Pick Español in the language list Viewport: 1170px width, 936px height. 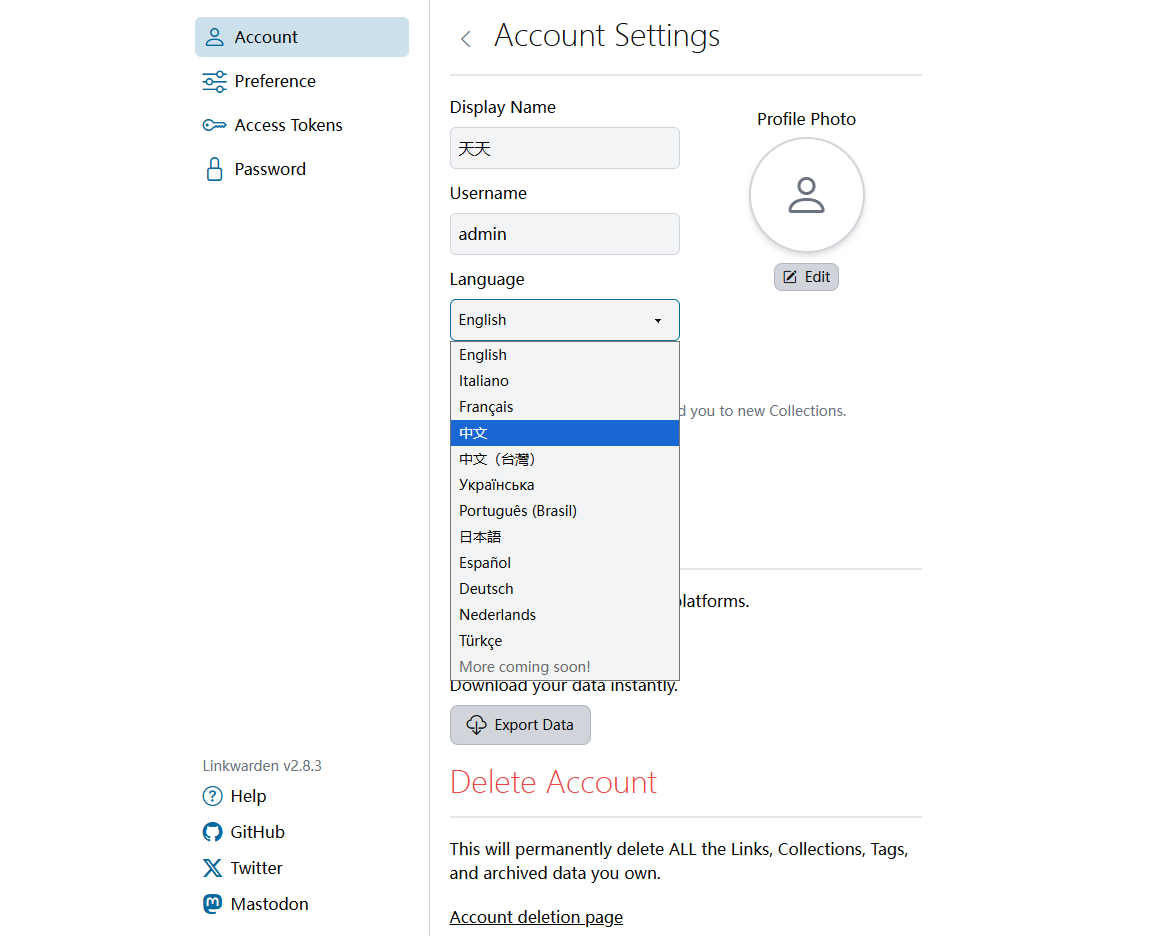pos(564,564)
